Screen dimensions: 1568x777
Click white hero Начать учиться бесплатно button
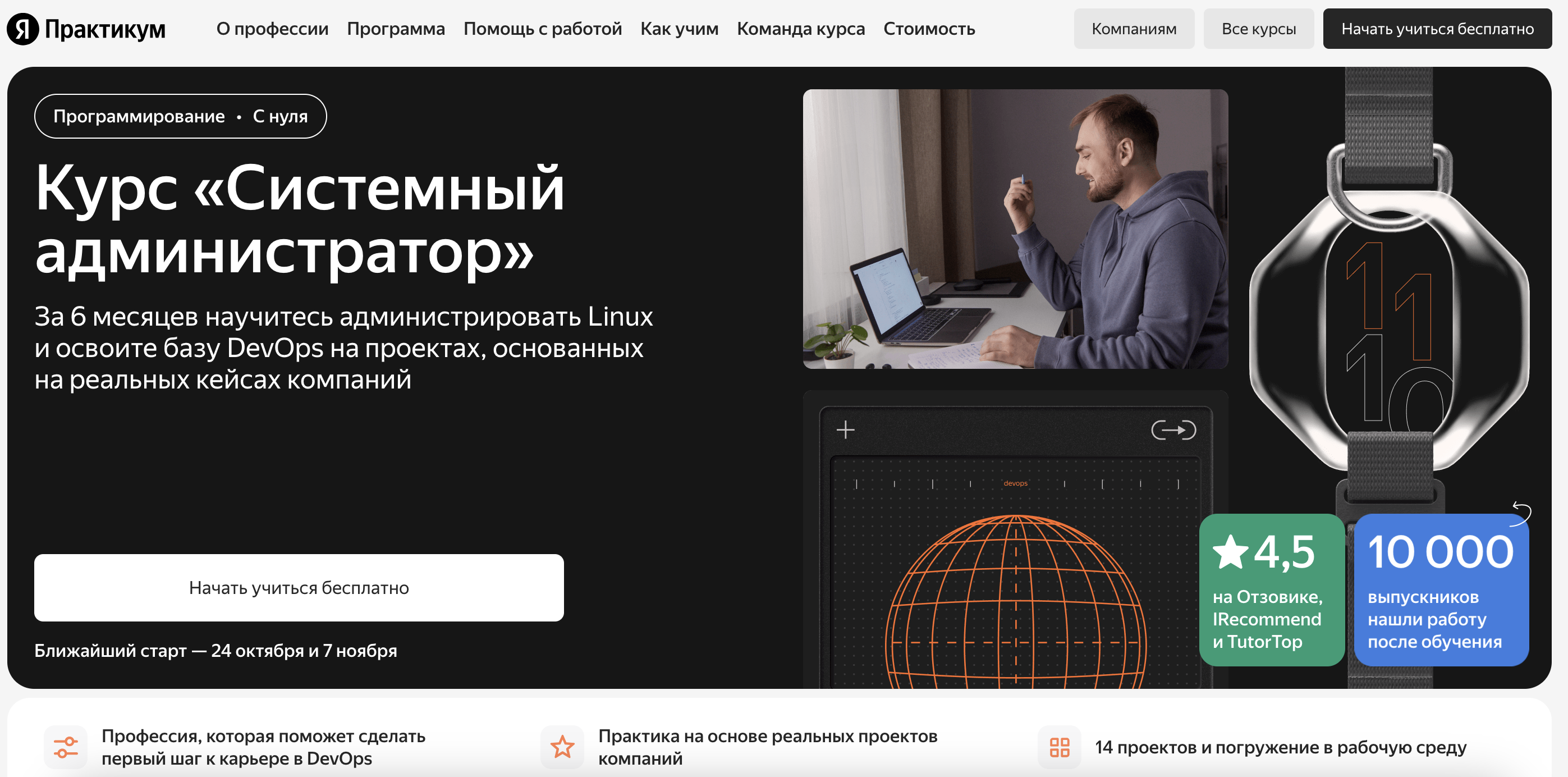click(299, 588)
